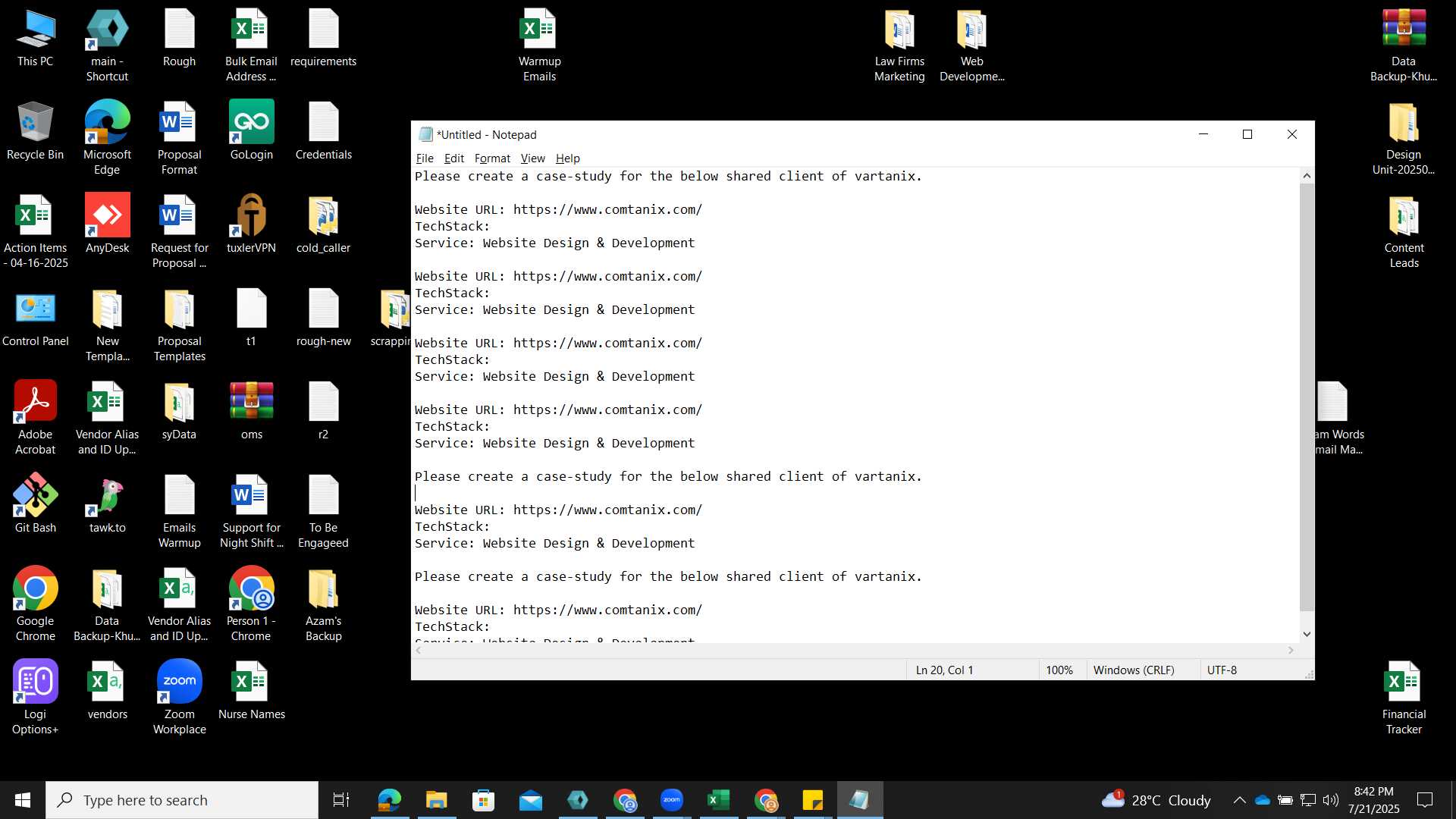Open the Notification center
1456x819 pixels.
[x=1425, y=800]
